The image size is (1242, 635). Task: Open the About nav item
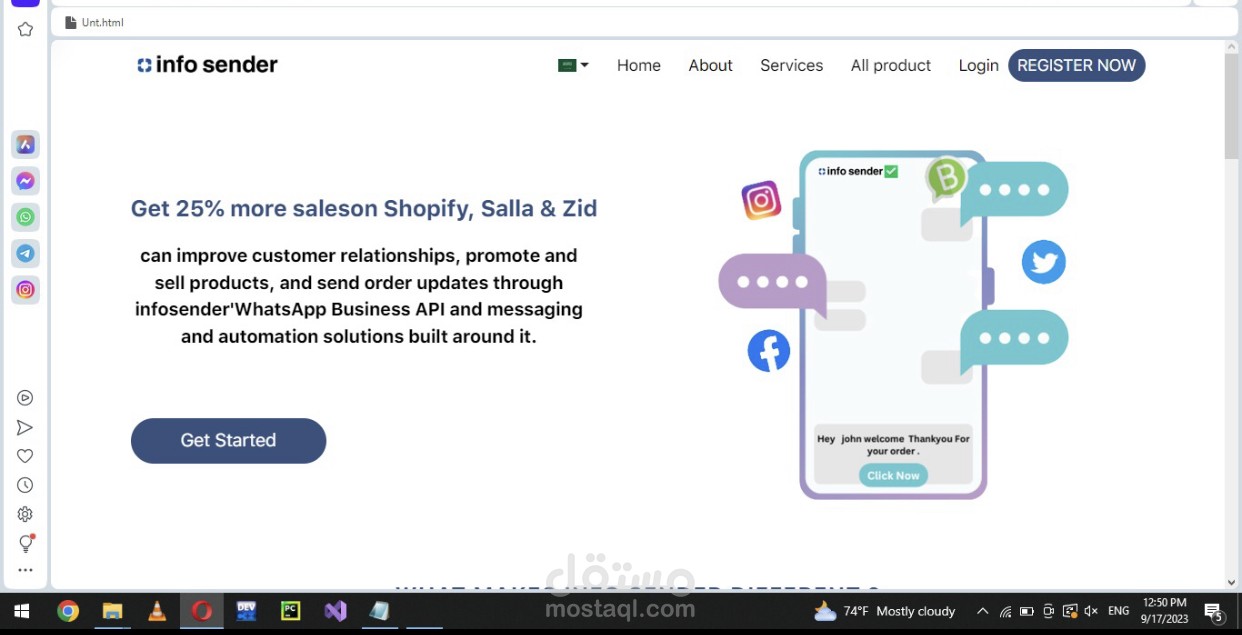710,65
